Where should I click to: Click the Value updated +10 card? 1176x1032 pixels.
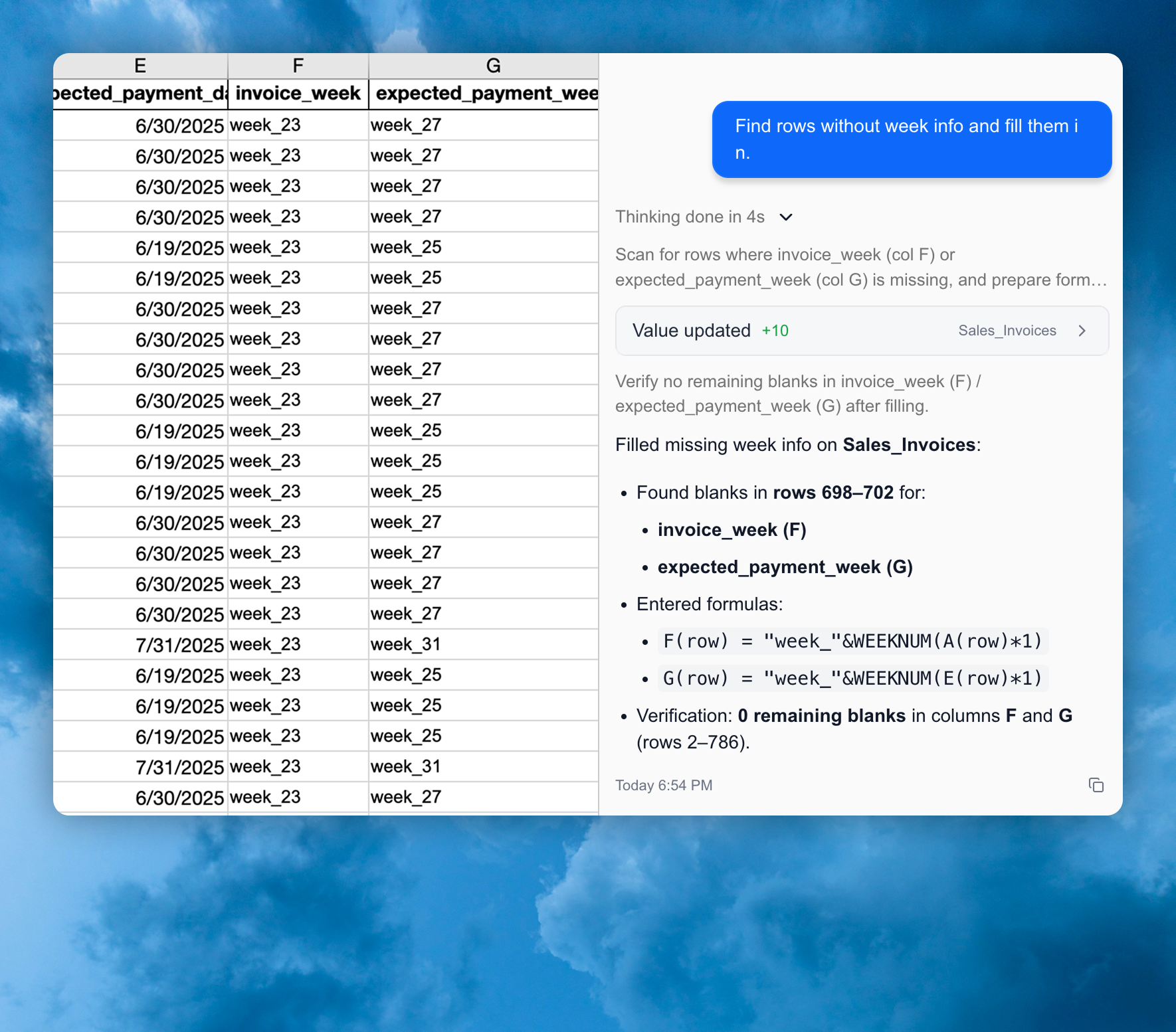coord(862,330)
